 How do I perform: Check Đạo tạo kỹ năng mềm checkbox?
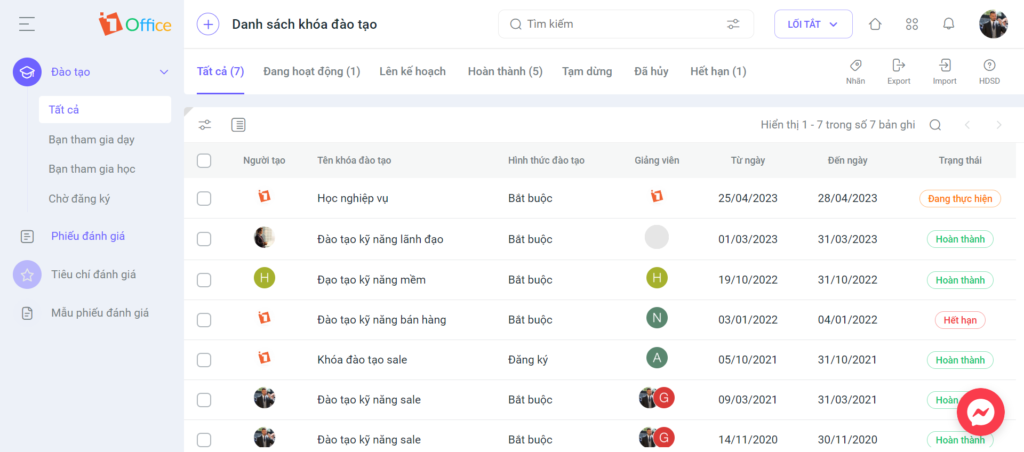[x=204, y=280]
